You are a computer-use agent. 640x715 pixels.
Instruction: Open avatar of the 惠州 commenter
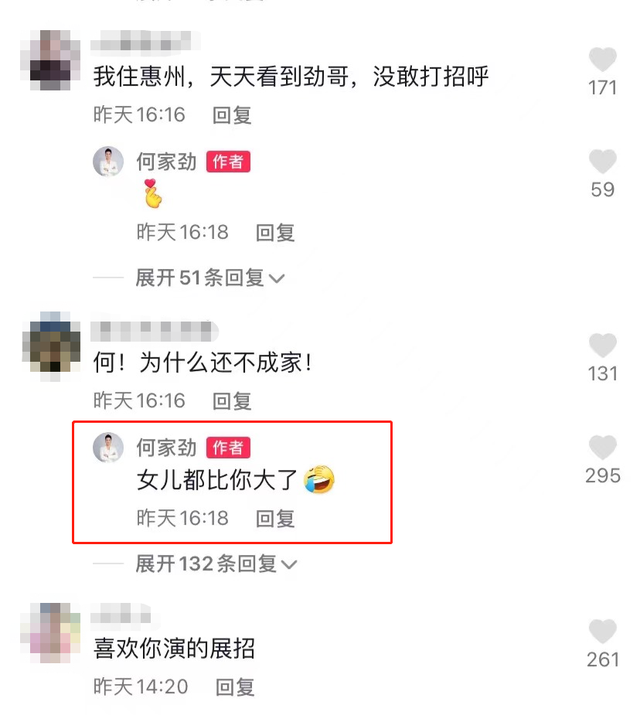coord(51,60)
